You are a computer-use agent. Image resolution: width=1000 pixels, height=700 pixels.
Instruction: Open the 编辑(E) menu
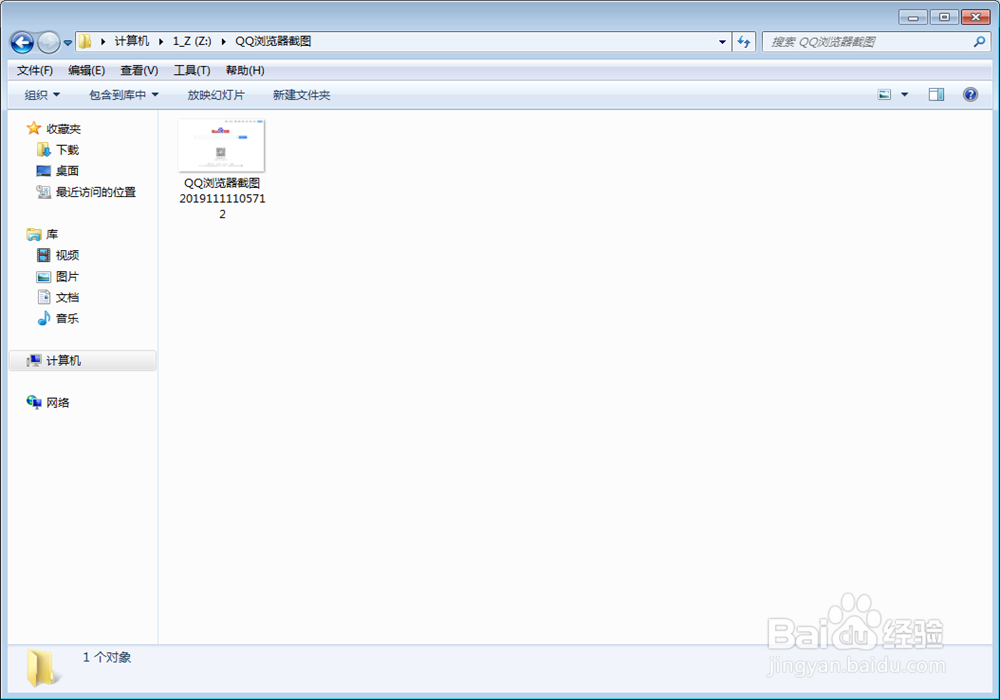coord(86,70)
